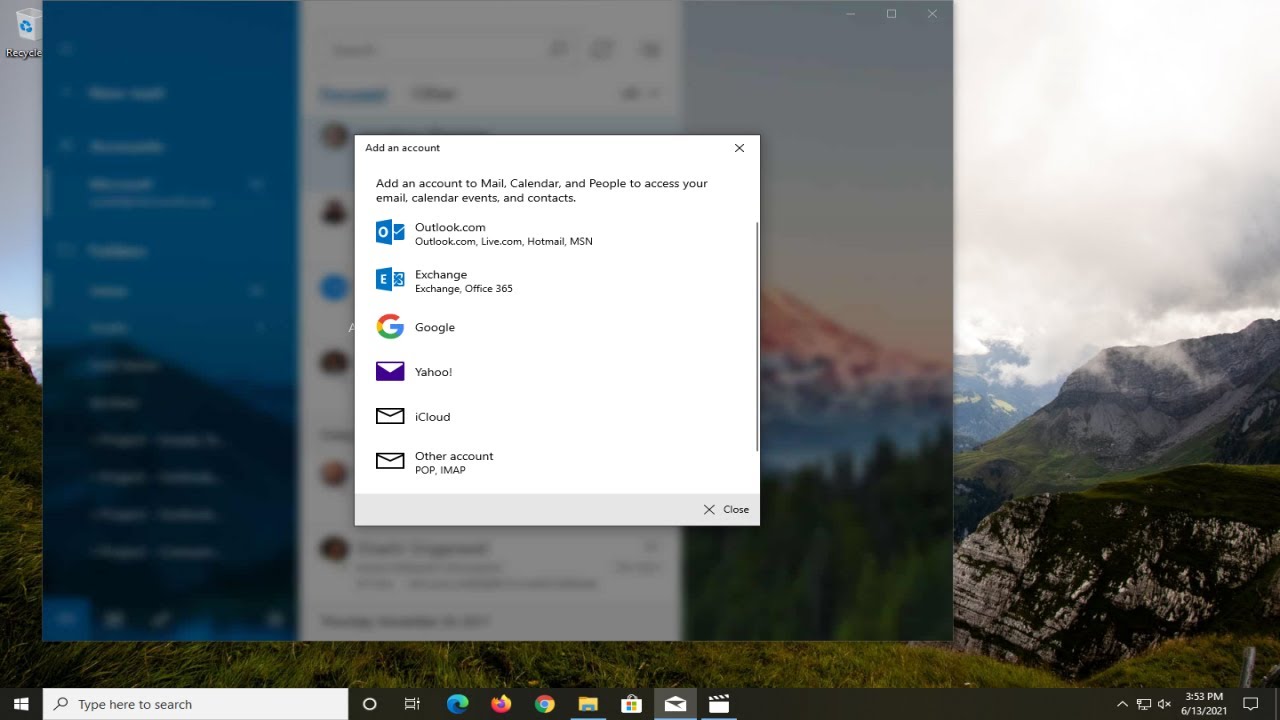
Task: Click "Exchange, Office 365" subtitle text
Action: pos(463,289)
